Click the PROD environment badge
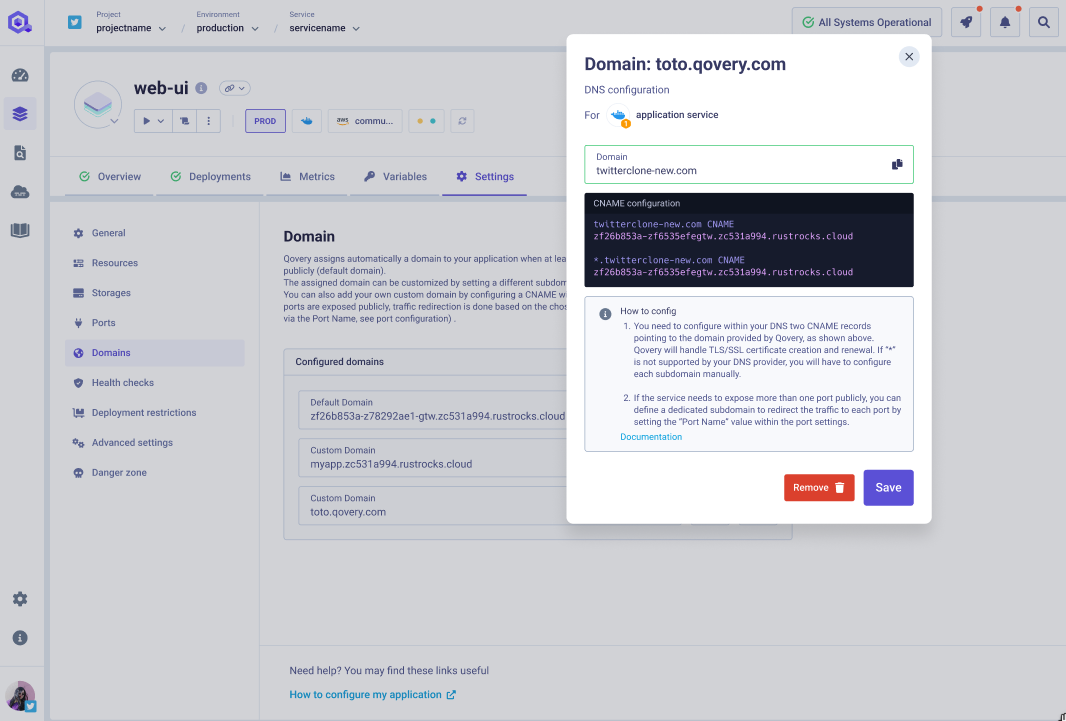The width and height of the screenshot is (1066, 721). [265, 121]
